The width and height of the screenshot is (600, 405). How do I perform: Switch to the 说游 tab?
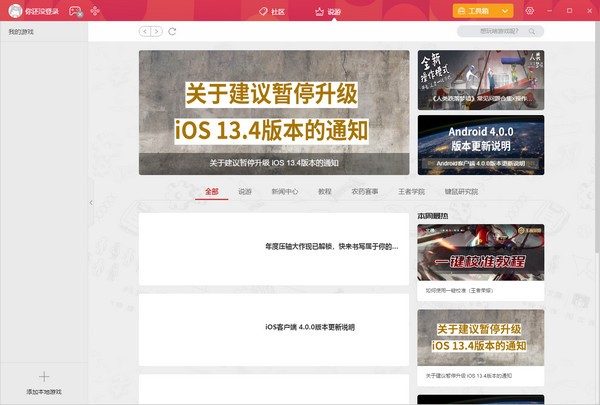click(328, 12)
